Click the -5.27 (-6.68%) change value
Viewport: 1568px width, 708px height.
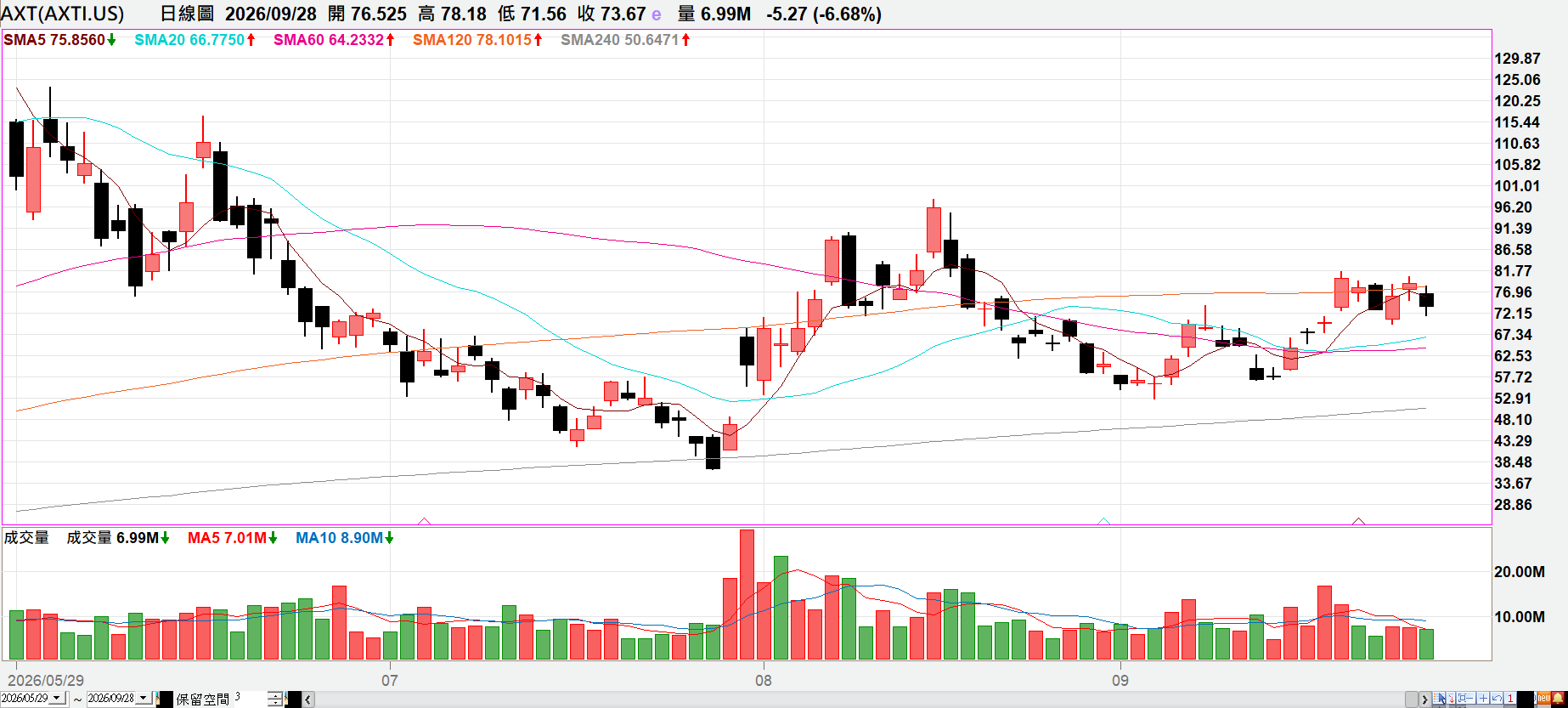[x=824, y=14]
